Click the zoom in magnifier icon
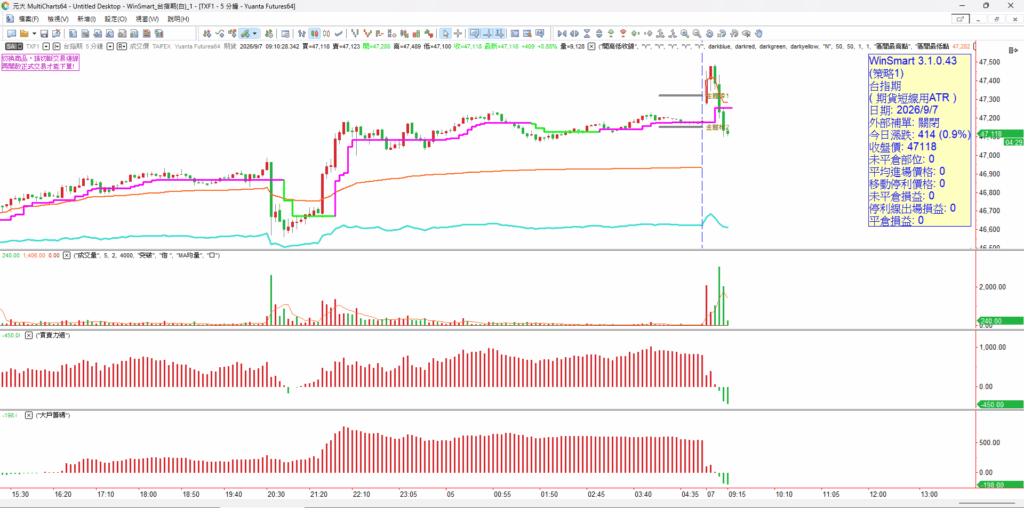This screenshot has width=1024, height=508. pos(684,33)
